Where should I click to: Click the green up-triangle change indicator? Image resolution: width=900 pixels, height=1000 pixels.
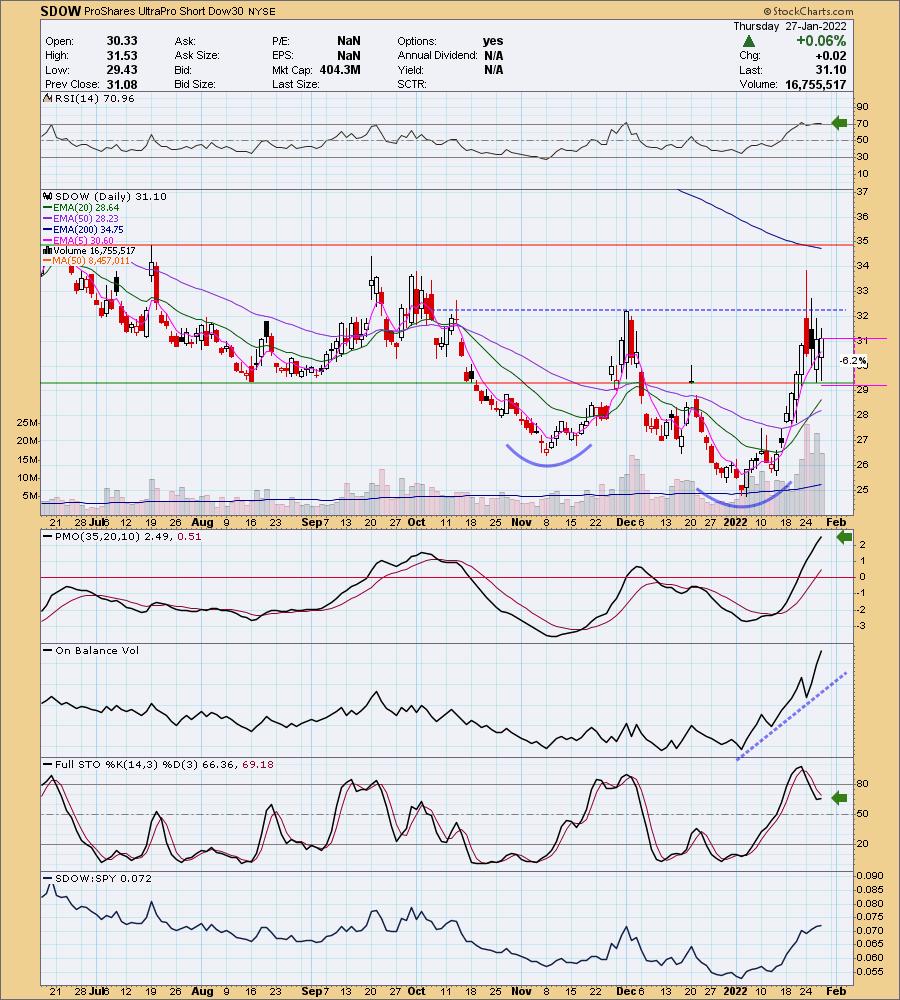coord(749,41)
